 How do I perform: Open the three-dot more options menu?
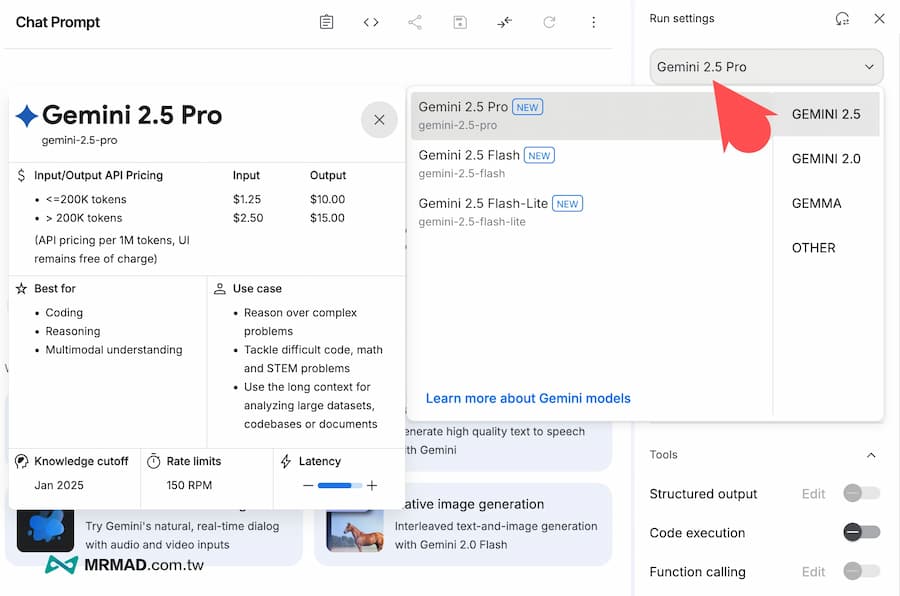point(593,22)
